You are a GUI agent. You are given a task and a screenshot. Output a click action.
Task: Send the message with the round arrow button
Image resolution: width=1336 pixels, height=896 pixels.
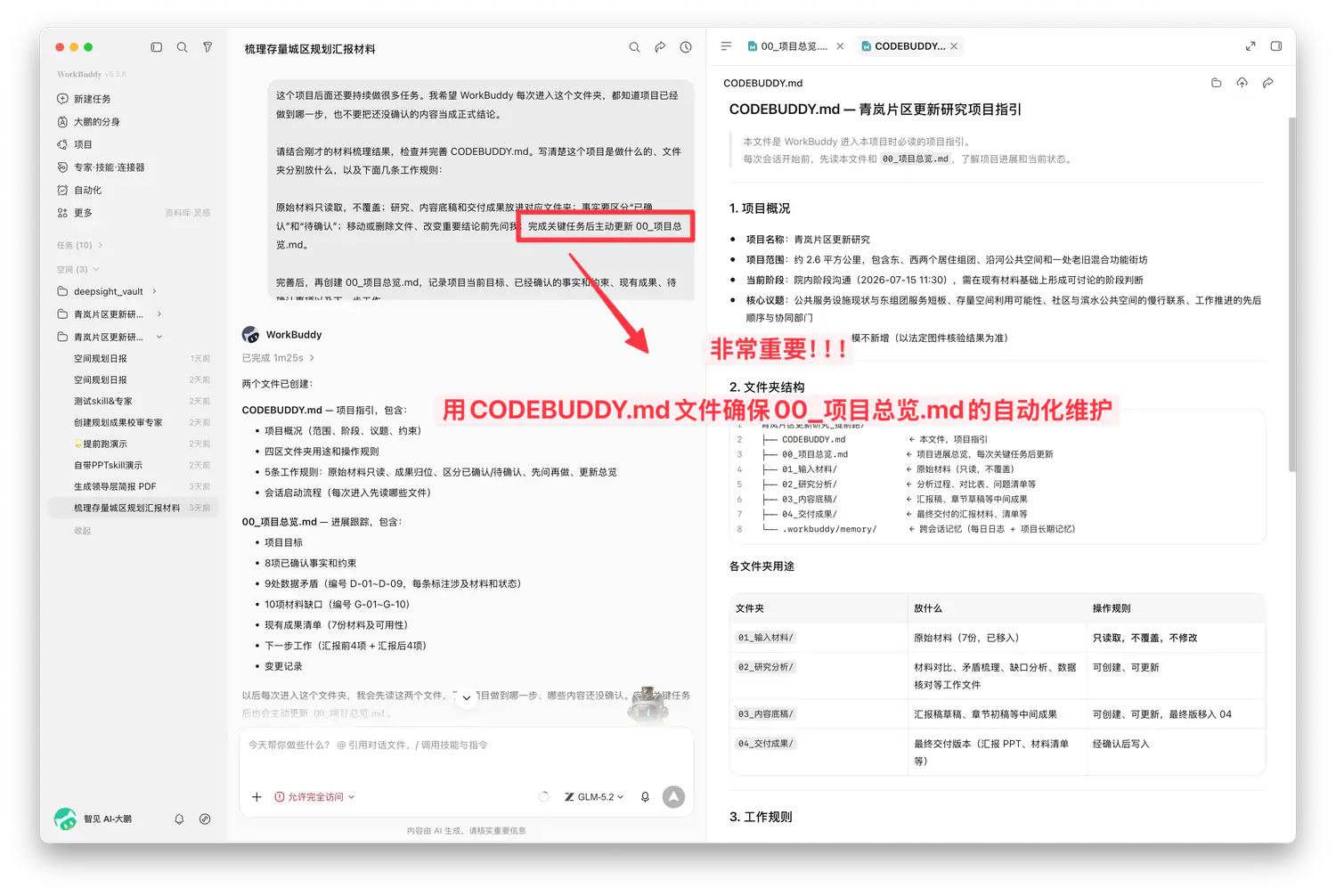(x=674, y=797)
